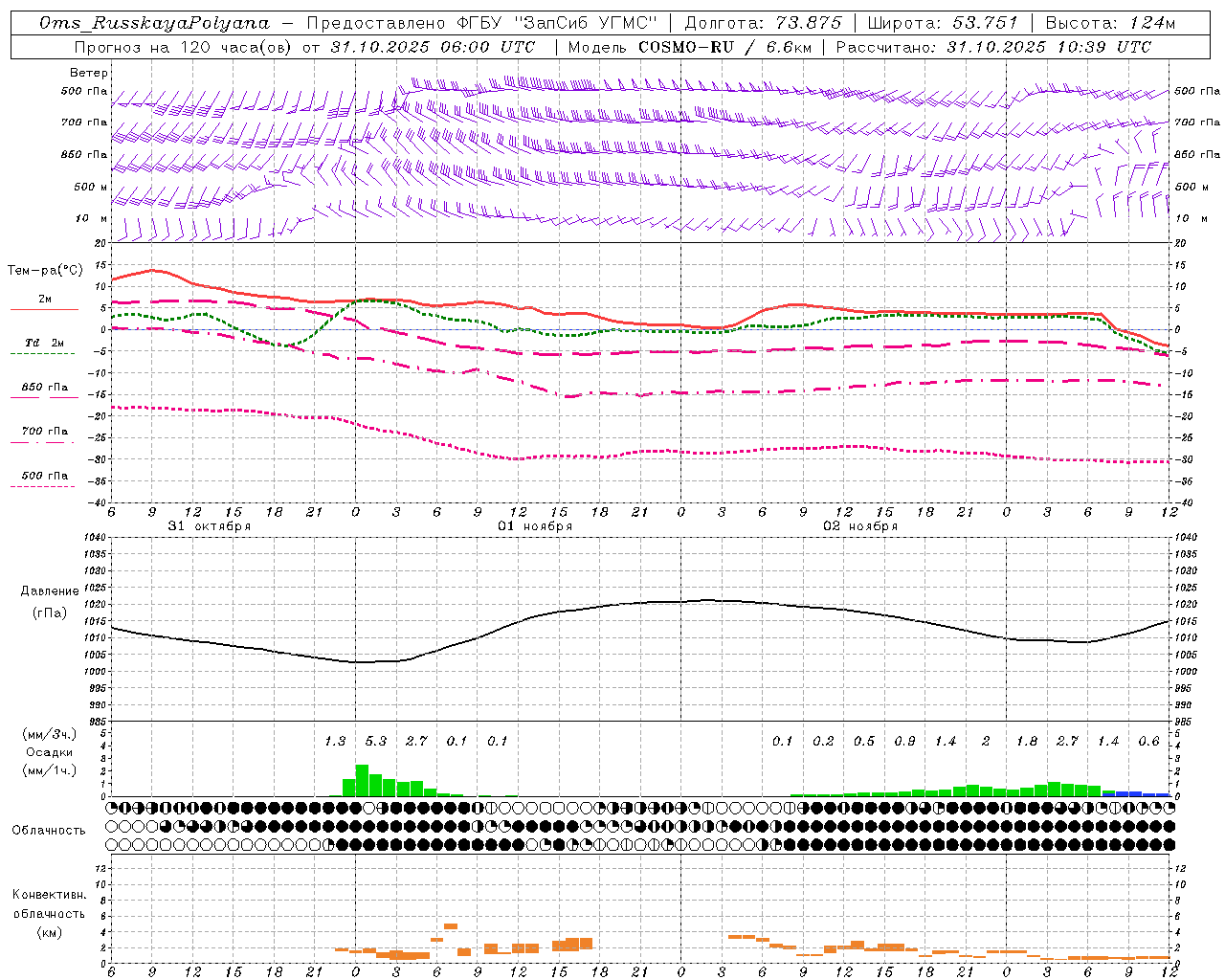
Task: Select the Модель COSMO-RU / 6.6км text
Action: (690, 47)
